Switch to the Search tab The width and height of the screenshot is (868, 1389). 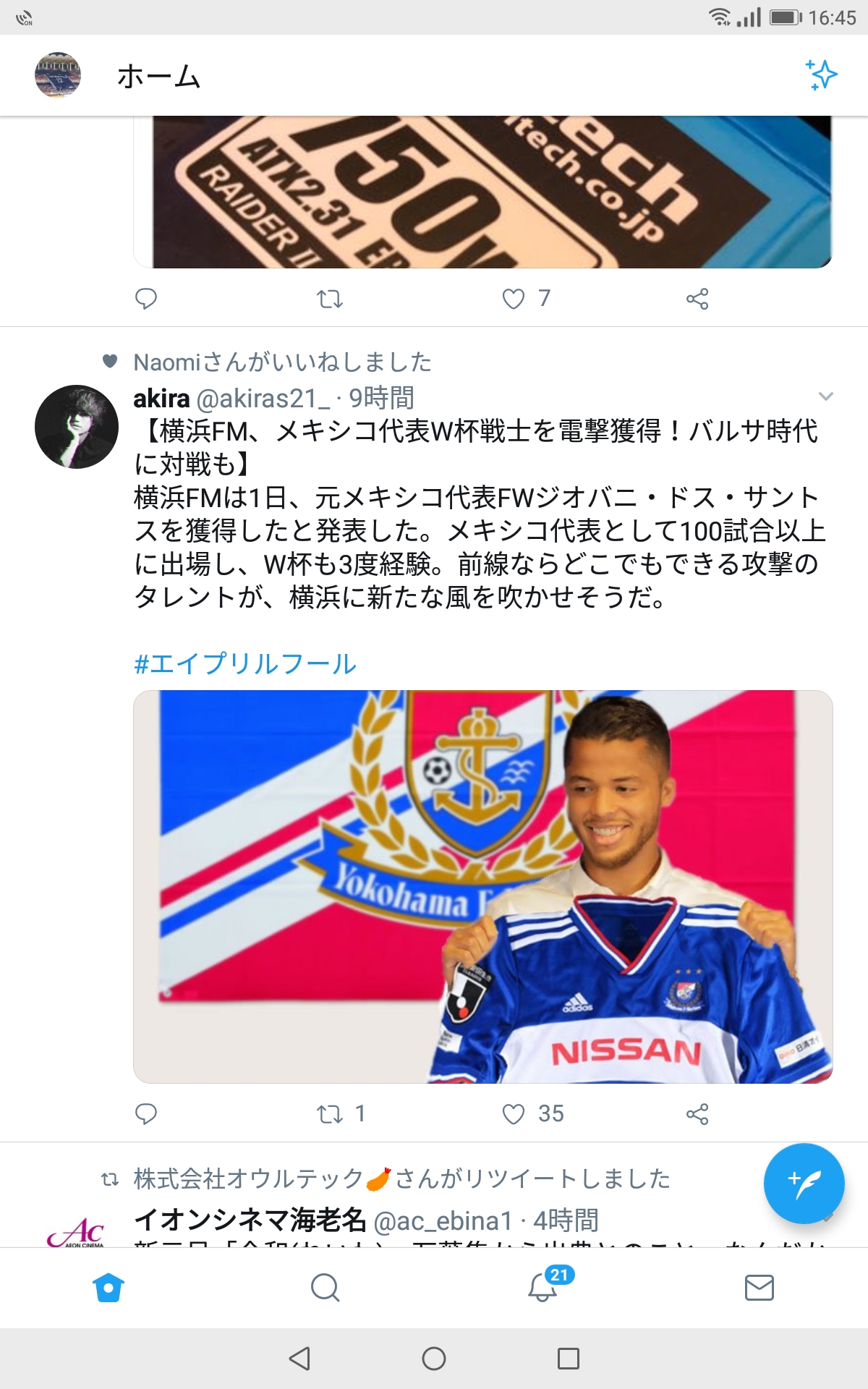pos(325,1288)
